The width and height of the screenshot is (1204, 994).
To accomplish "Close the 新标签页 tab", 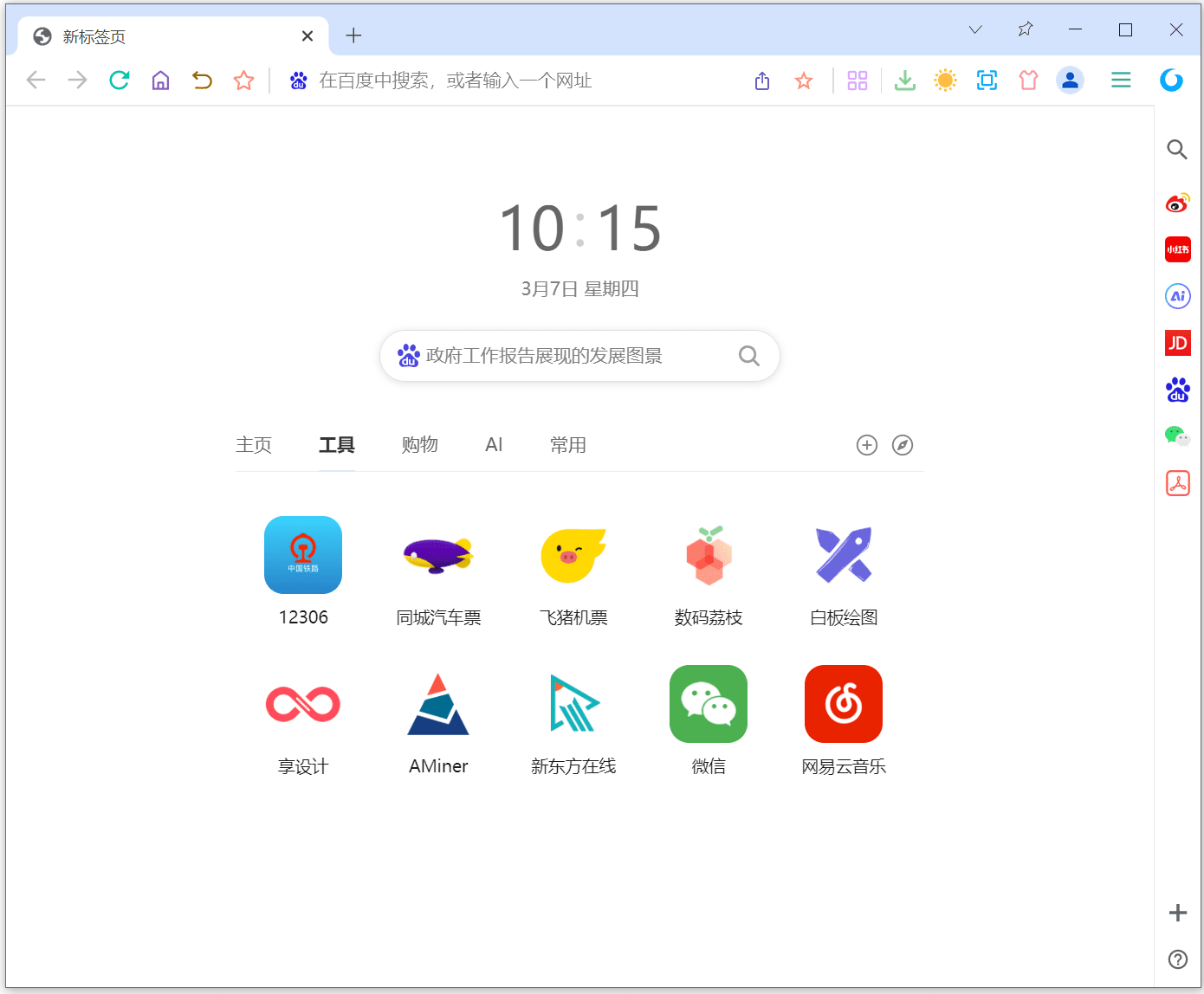I will 307,35.
